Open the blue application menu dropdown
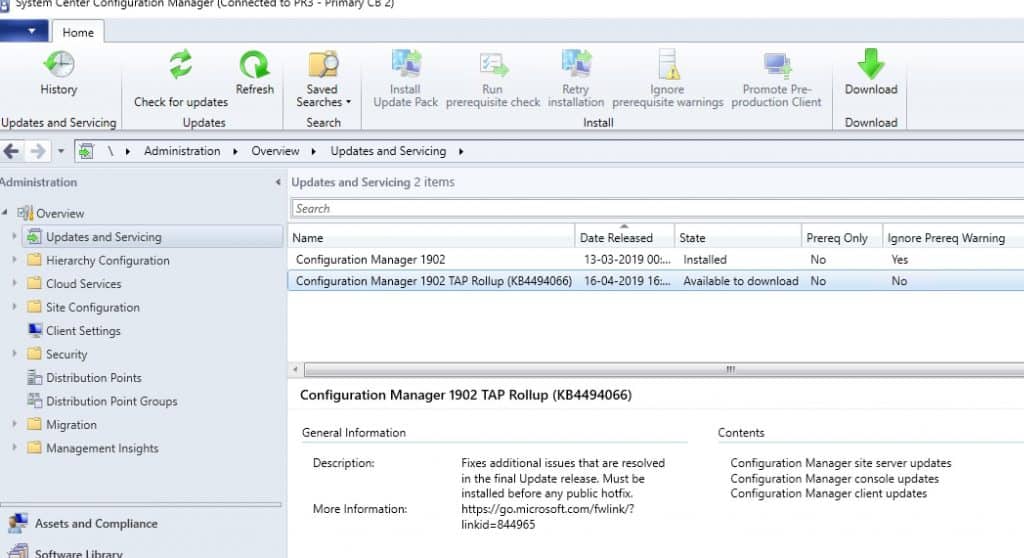This screenshot has width=1024, height=558. [x=24, y=31]
